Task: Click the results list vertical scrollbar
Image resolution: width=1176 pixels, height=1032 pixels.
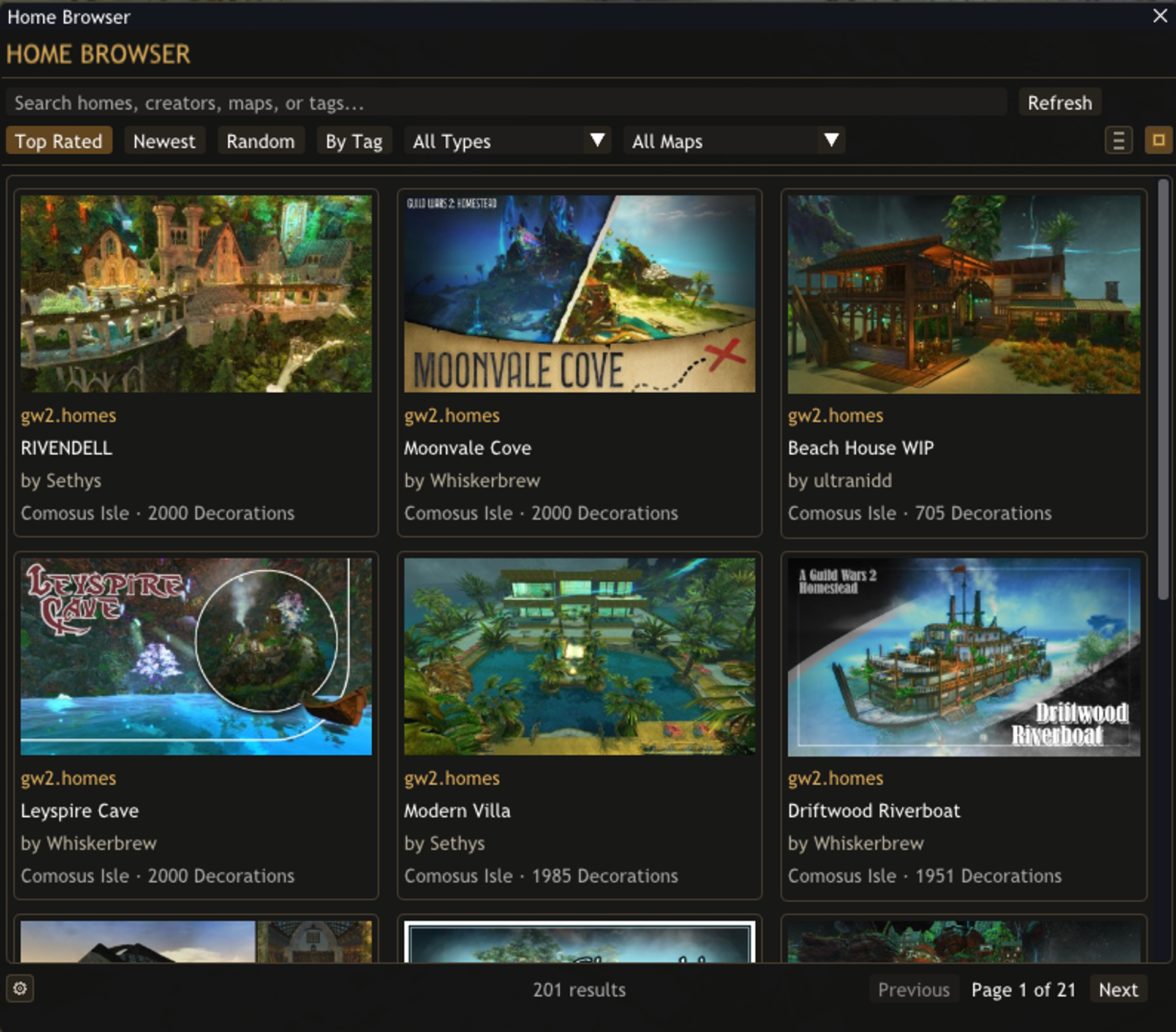Action: tap(1163, 390)
